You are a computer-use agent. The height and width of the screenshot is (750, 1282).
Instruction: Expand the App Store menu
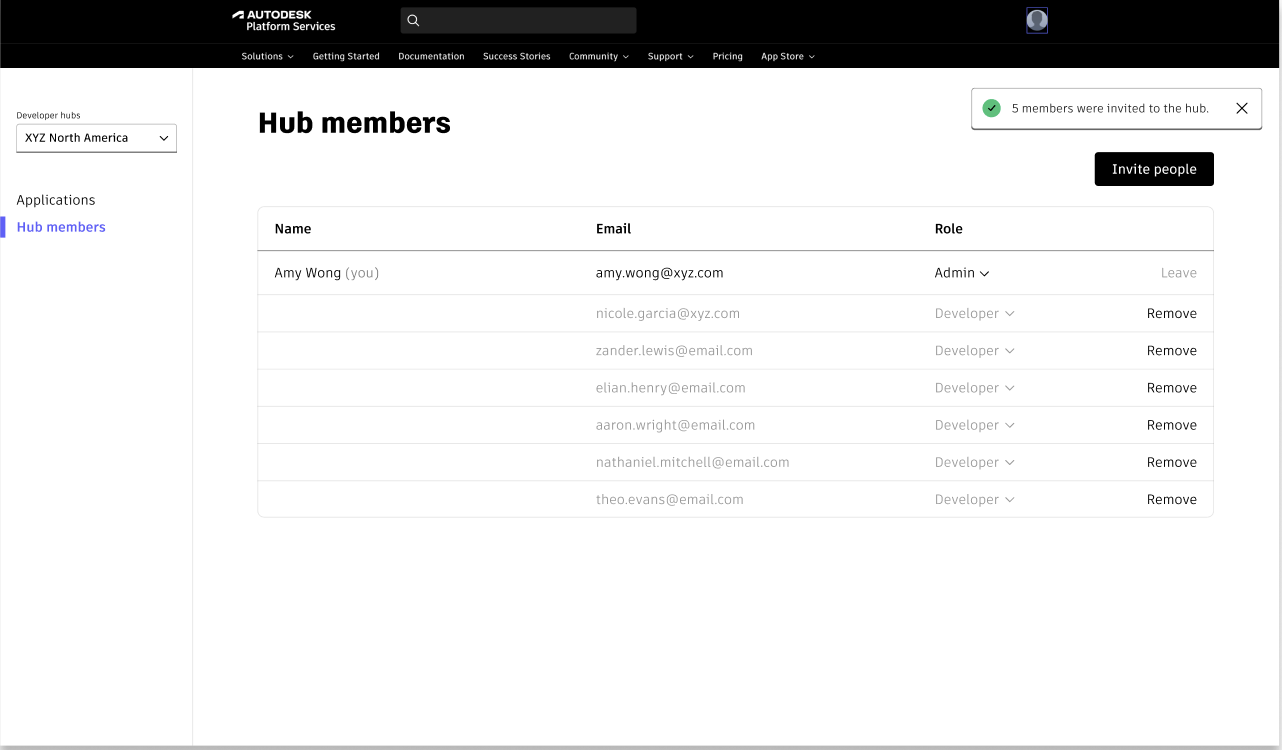pos(787,57)
